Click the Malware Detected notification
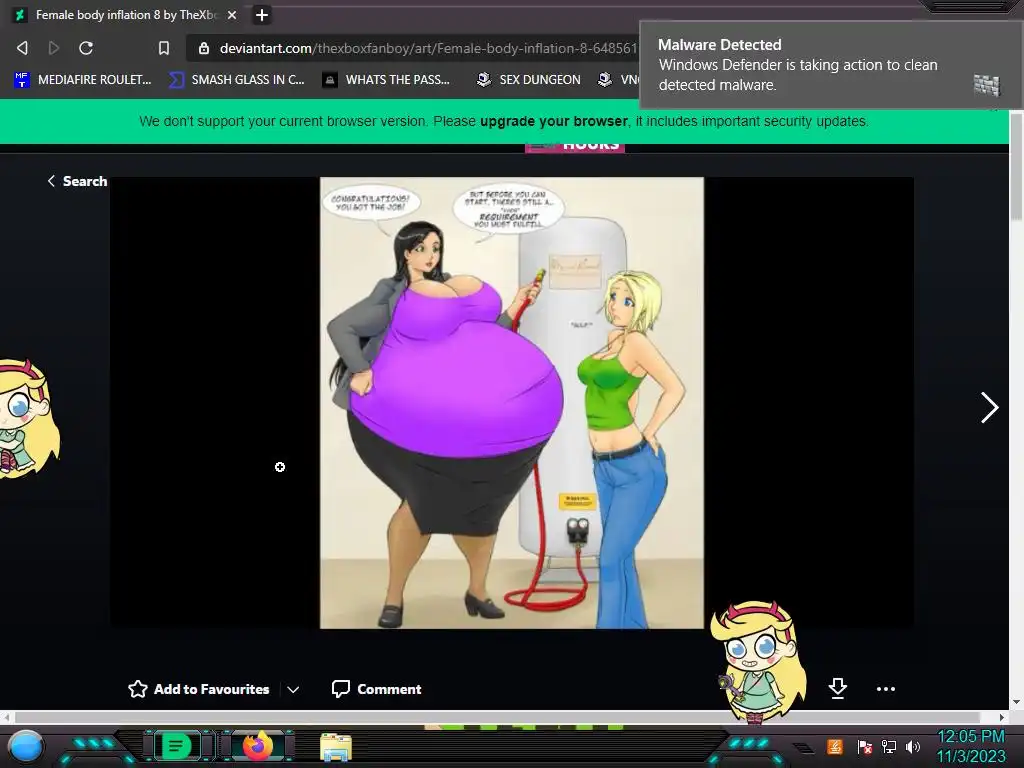The width and height of the screenshot is (1024, 768). coord(831,65)
